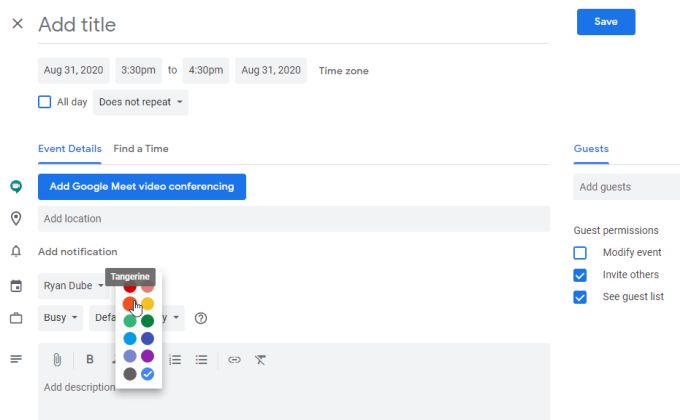680x420 pixels.
Task: Switch to the Find a Time tab
Action: 141,149
